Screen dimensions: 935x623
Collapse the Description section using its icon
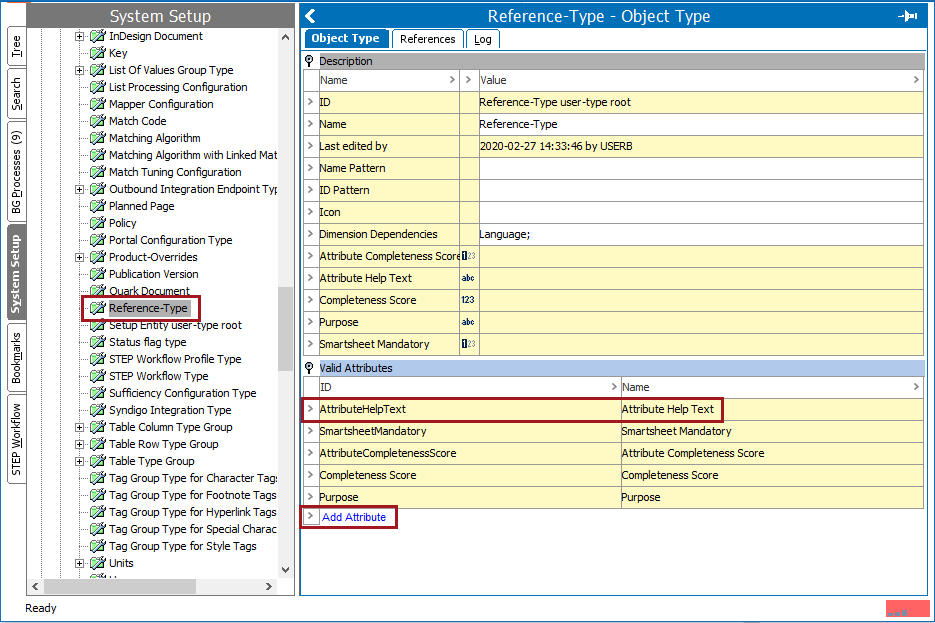coord(310,61)
